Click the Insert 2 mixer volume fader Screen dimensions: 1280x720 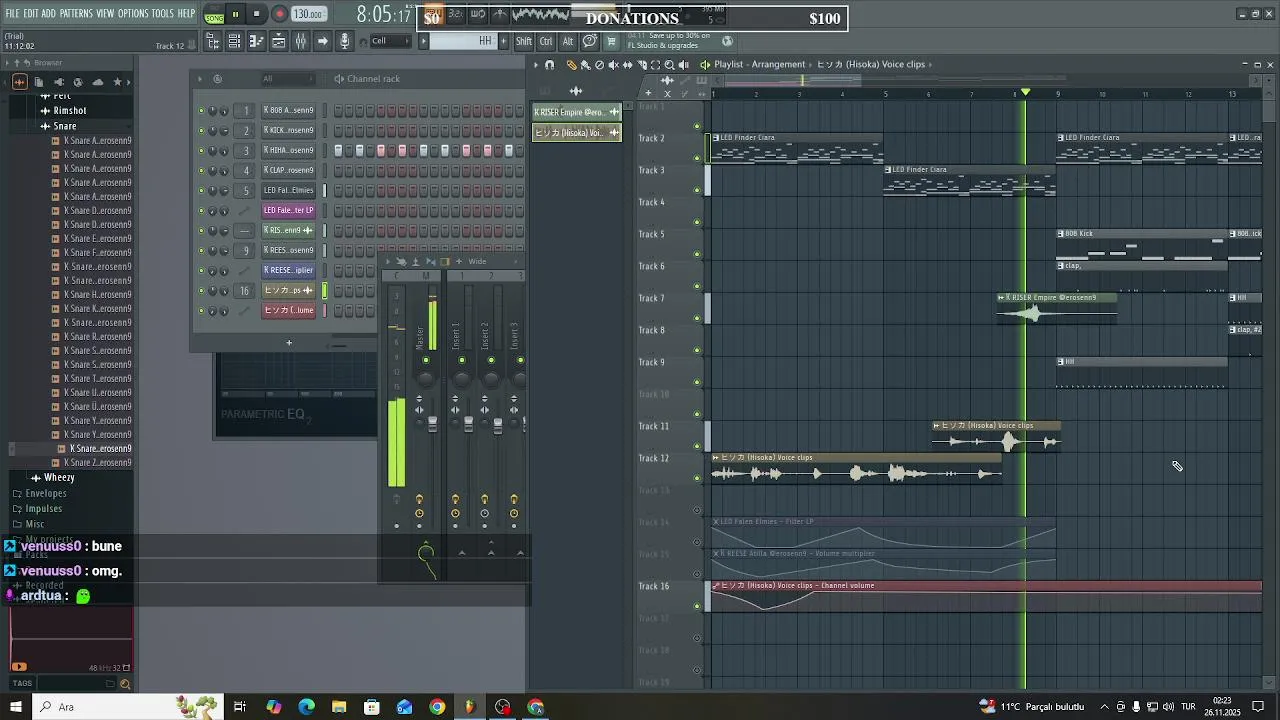click(497, 424)
